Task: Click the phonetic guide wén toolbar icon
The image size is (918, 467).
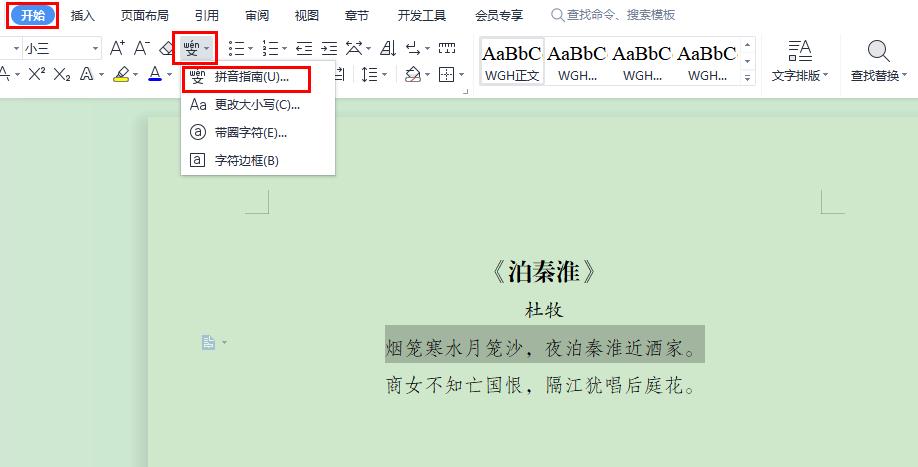Action: pos(191,48)
